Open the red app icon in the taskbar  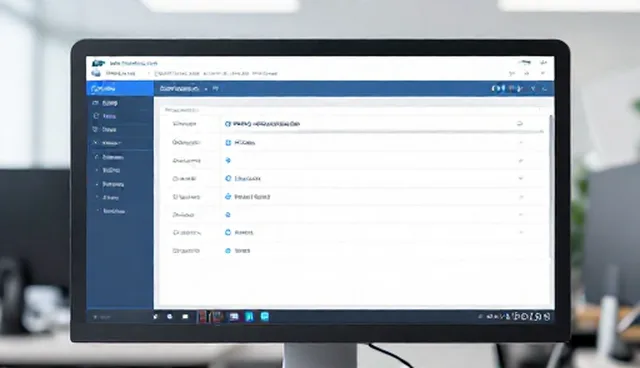(x=202, y=317)
